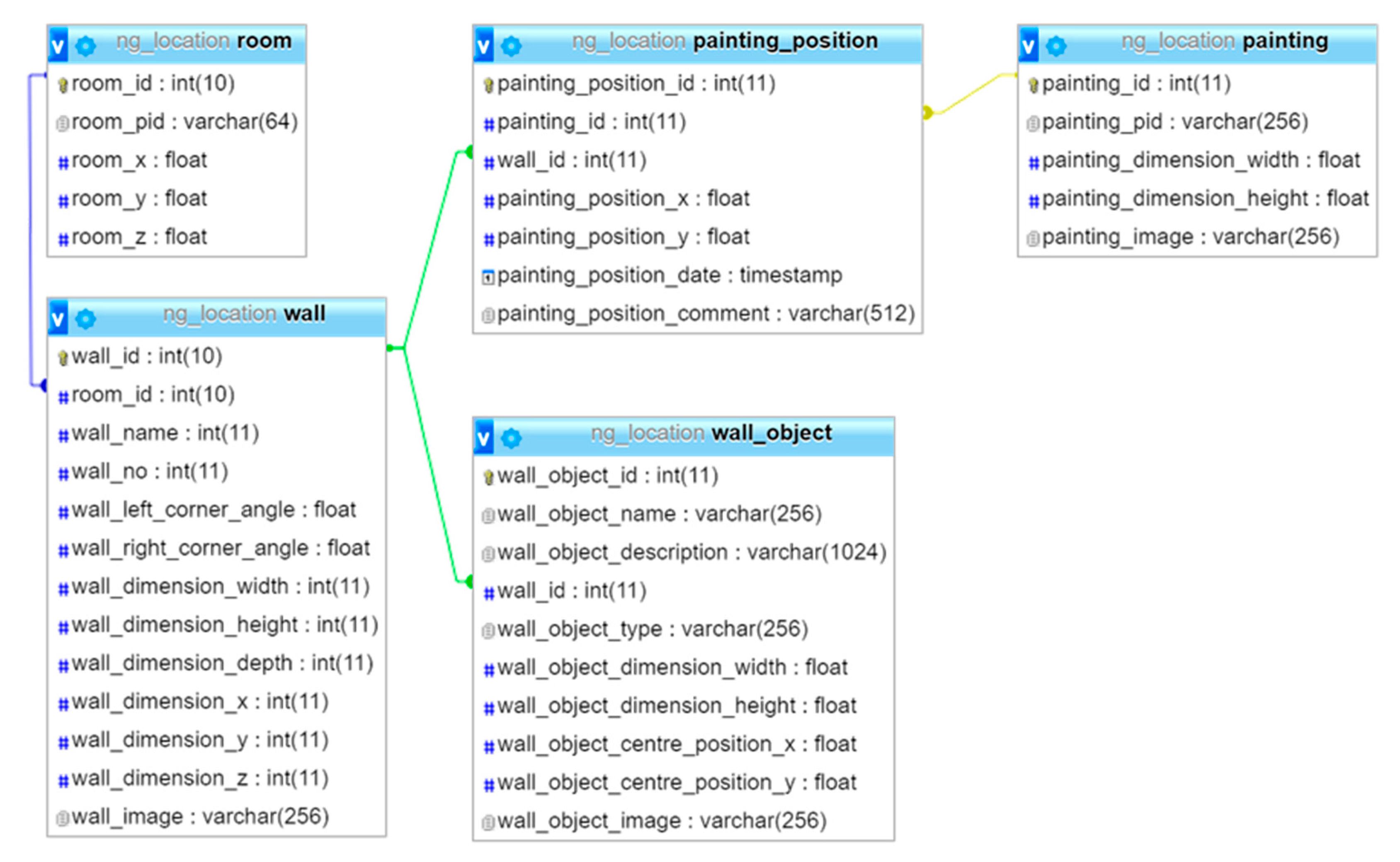Image resolution: width=1400 pixels, height=862 pixels.
Task: Collapse wall_object table using V button
Action: point(484,437)
